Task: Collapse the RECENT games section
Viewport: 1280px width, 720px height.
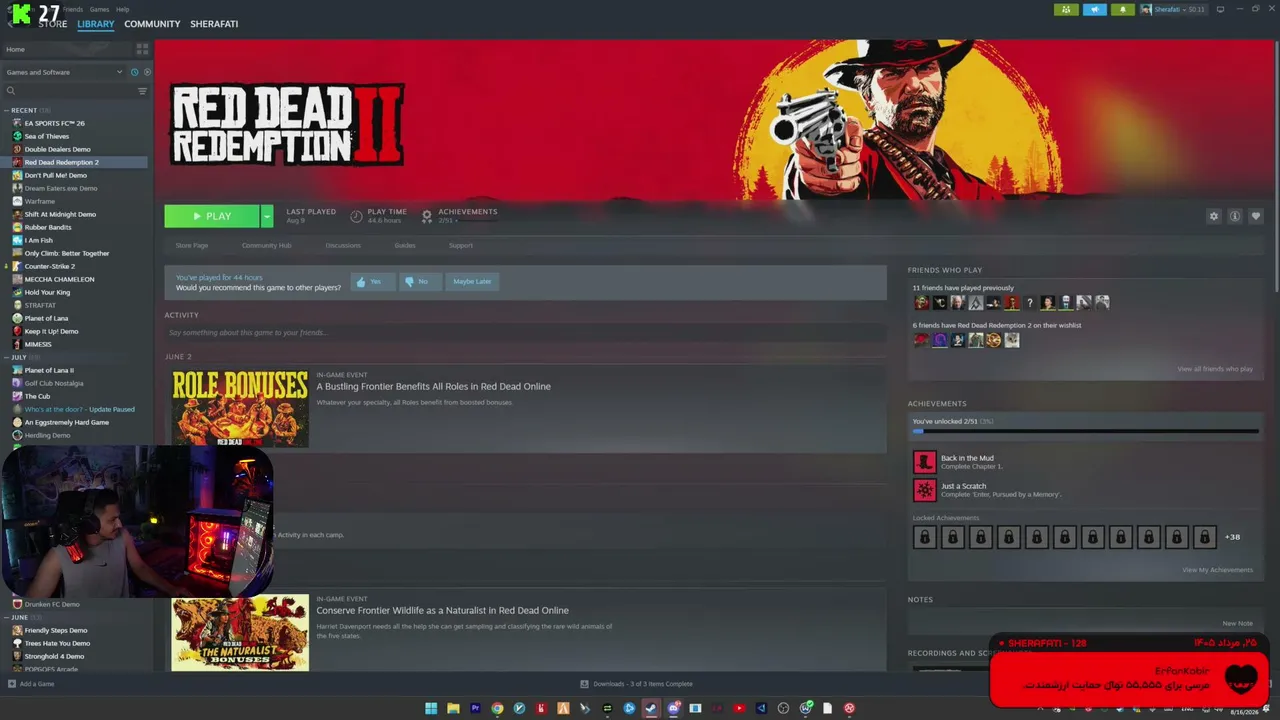Action: (x=6, y=110)
